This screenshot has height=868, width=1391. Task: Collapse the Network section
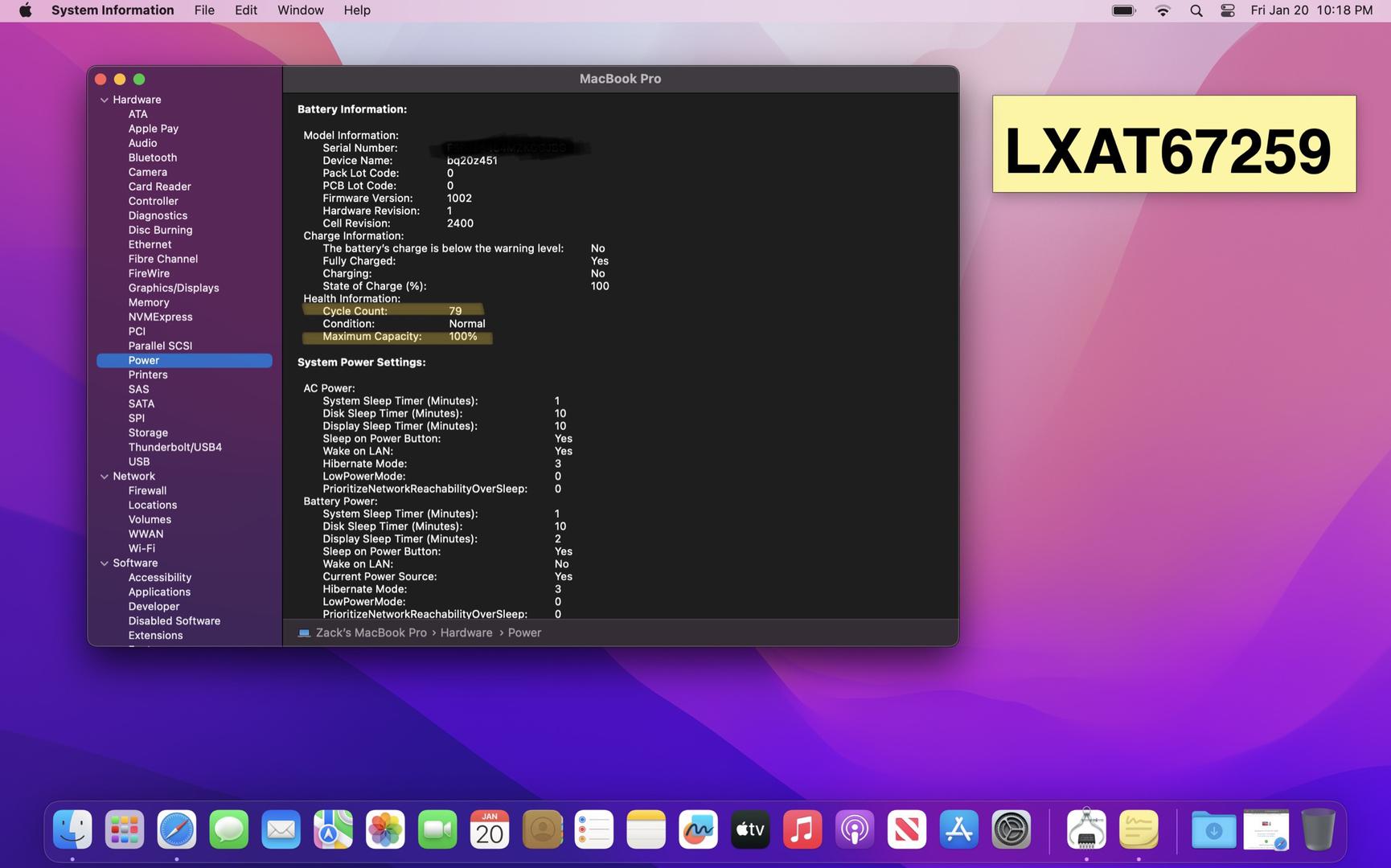104,477
